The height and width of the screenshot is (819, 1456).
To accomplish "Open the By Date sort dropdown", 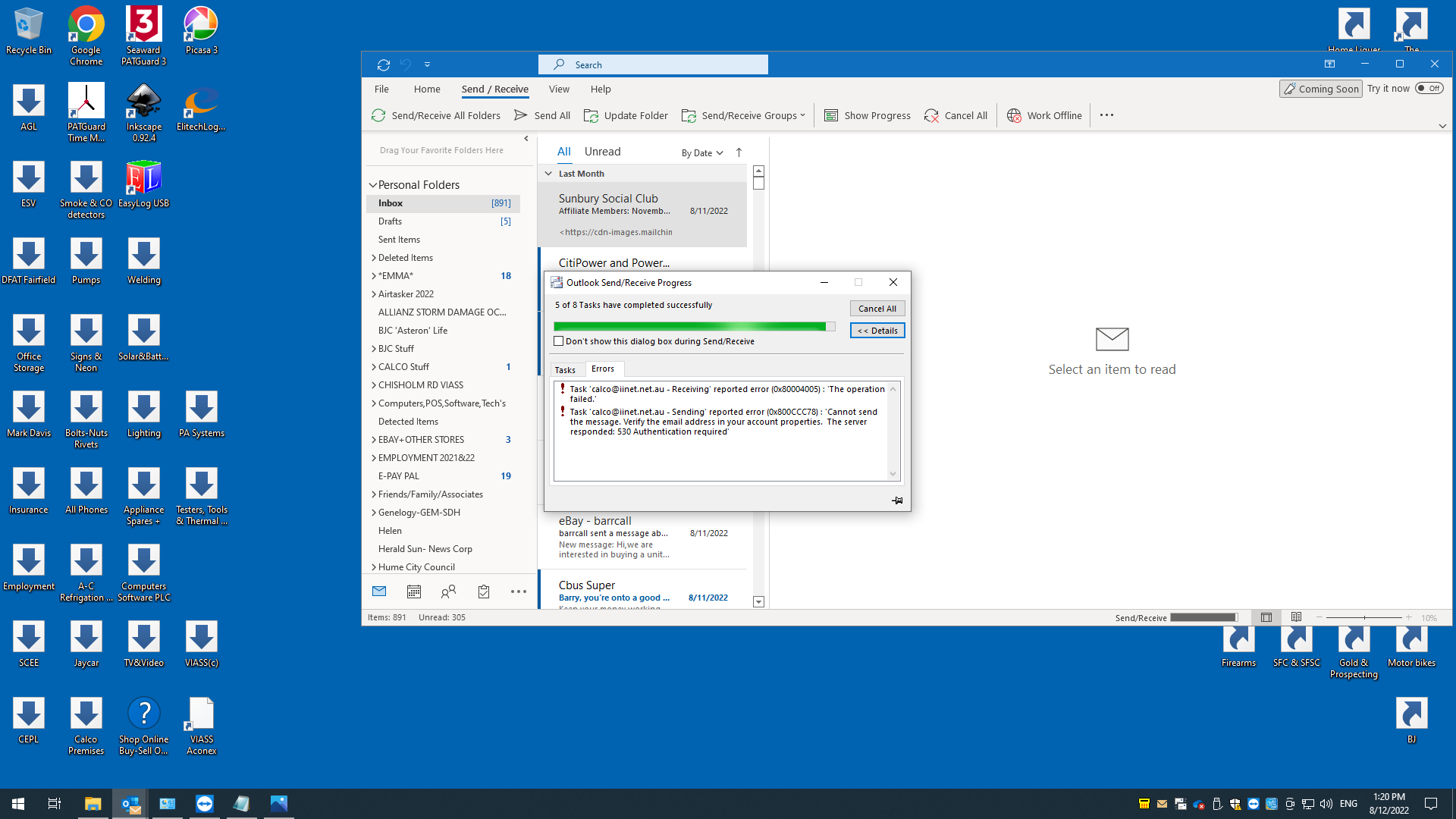I will click(701, 152).
